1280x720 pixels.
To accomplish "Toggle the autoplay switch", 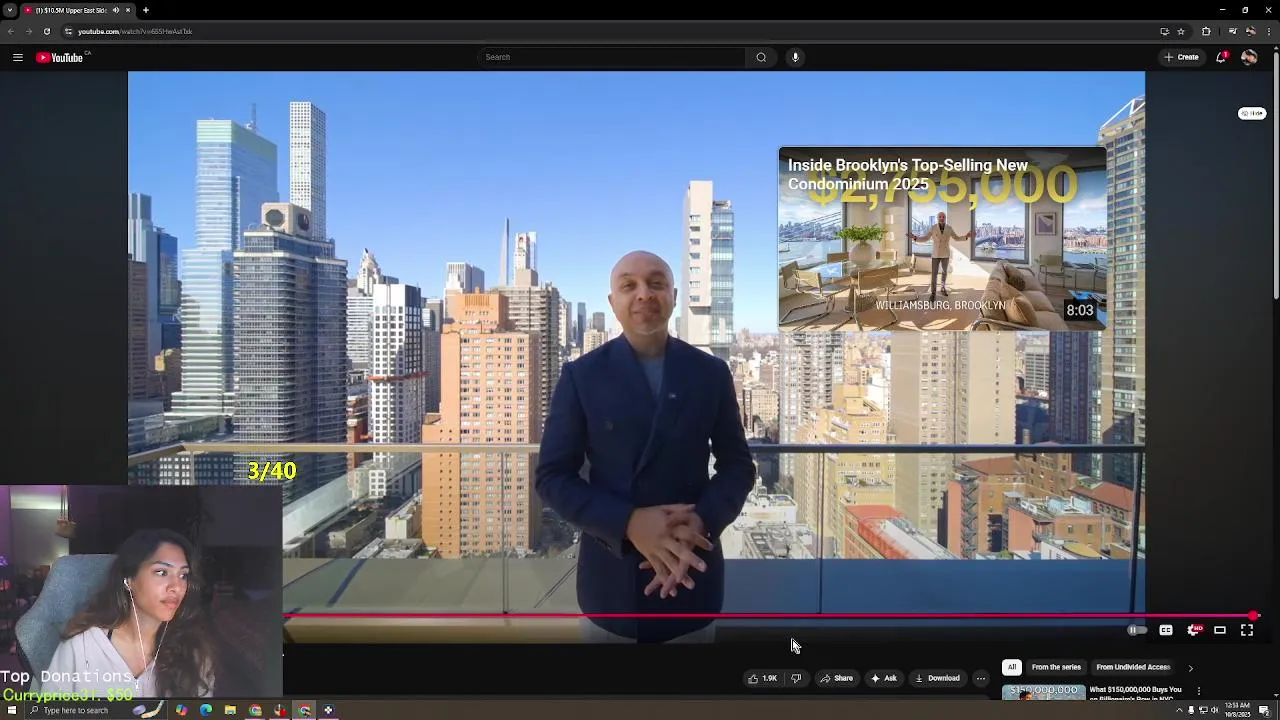I will [1137, 630].
